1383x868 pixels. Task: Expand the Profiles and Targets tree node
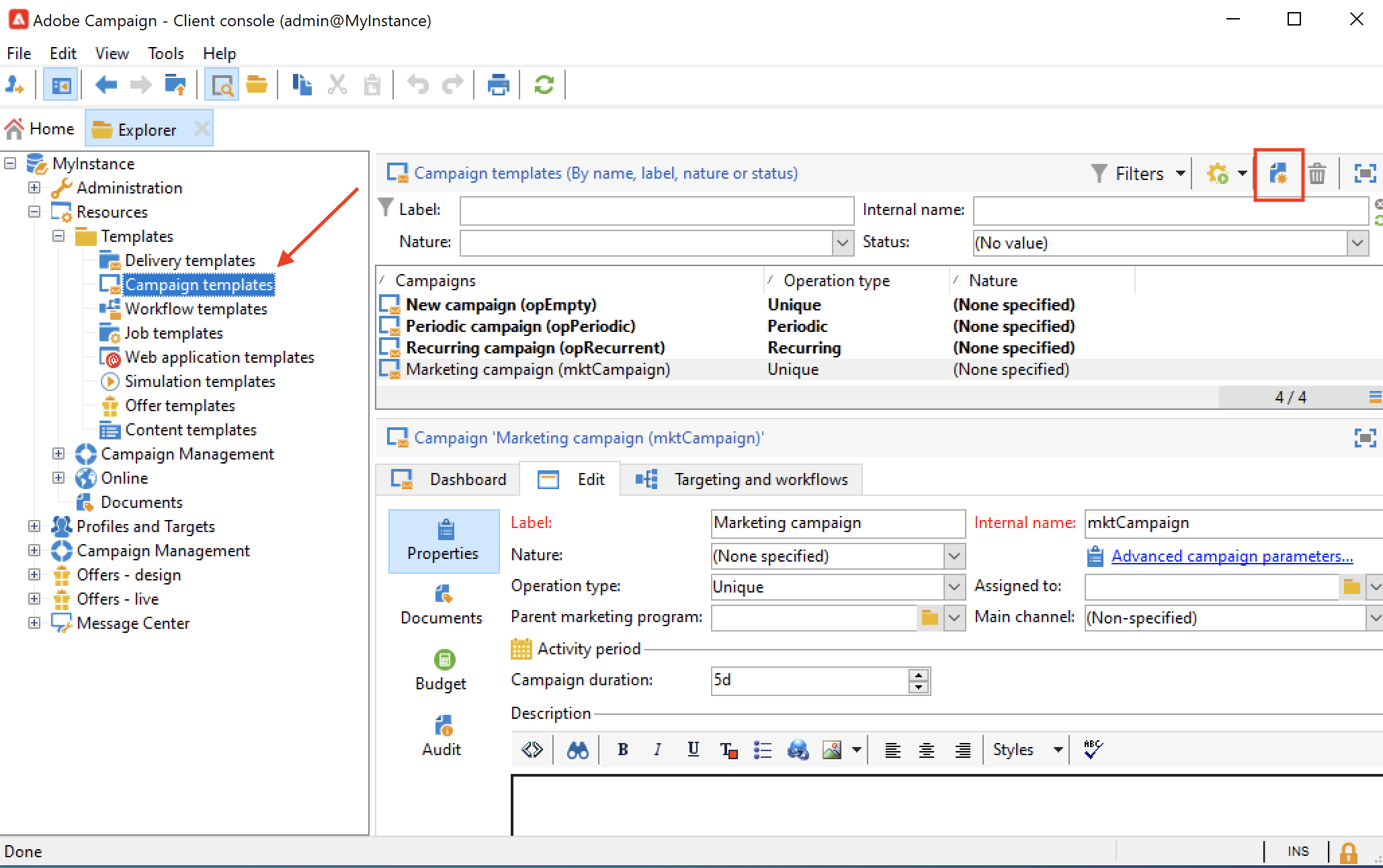click(x=34, y=526)
